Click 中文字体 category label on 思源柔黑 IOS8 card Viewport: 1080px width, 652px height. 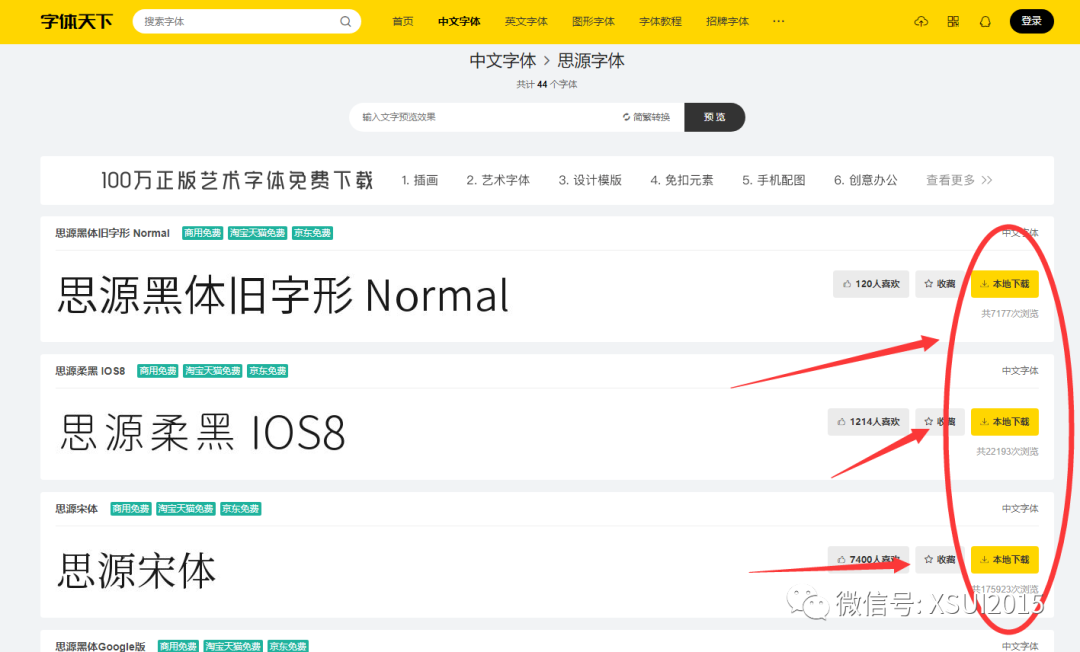[1019, 371]
